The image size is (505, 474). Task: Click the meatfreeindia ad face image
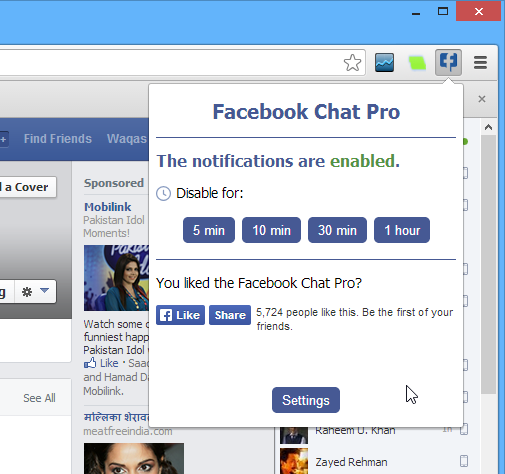pyautogui.click(x=134, y=459)
